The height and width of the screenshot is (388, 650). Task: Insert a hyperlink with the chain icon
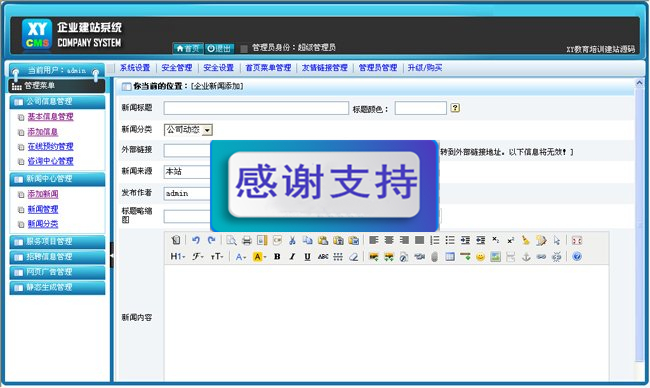541,257
